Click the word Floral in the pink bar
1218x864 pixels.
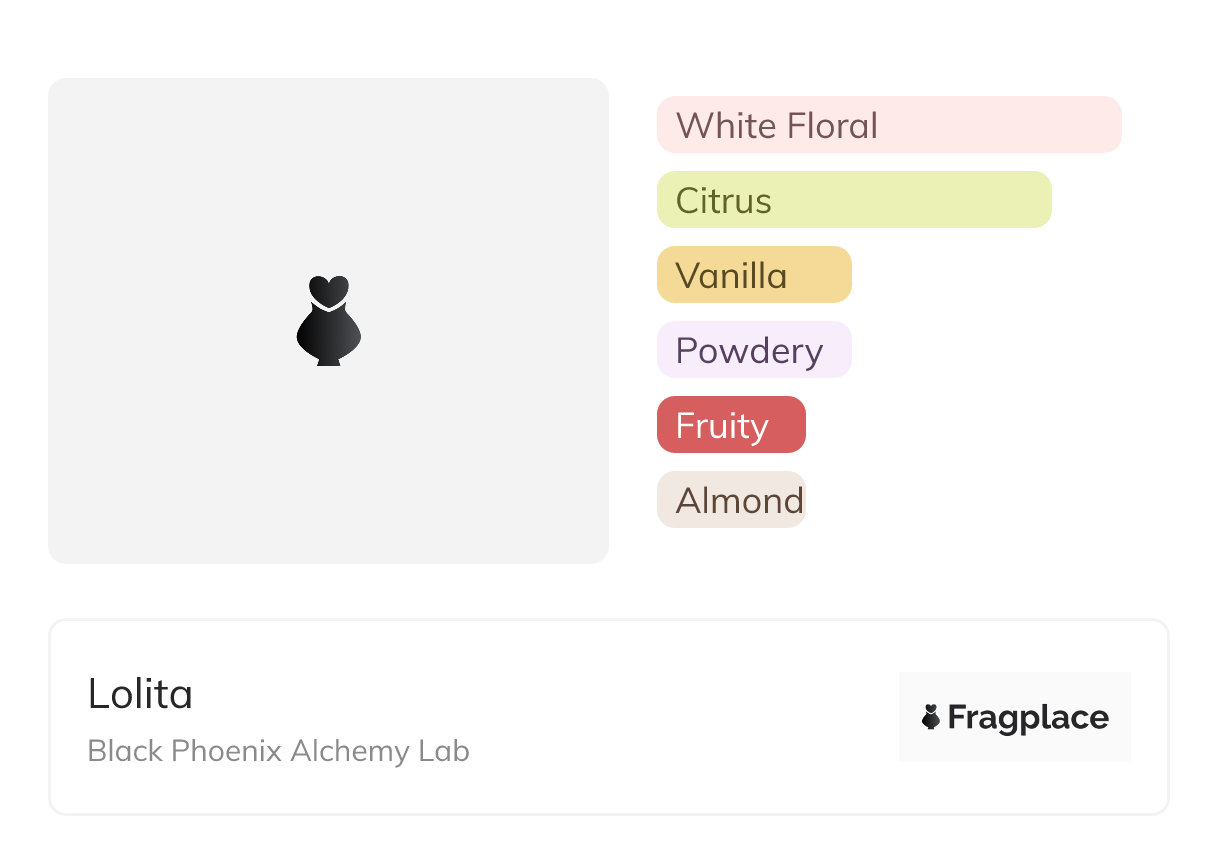[x=831, y=126]
